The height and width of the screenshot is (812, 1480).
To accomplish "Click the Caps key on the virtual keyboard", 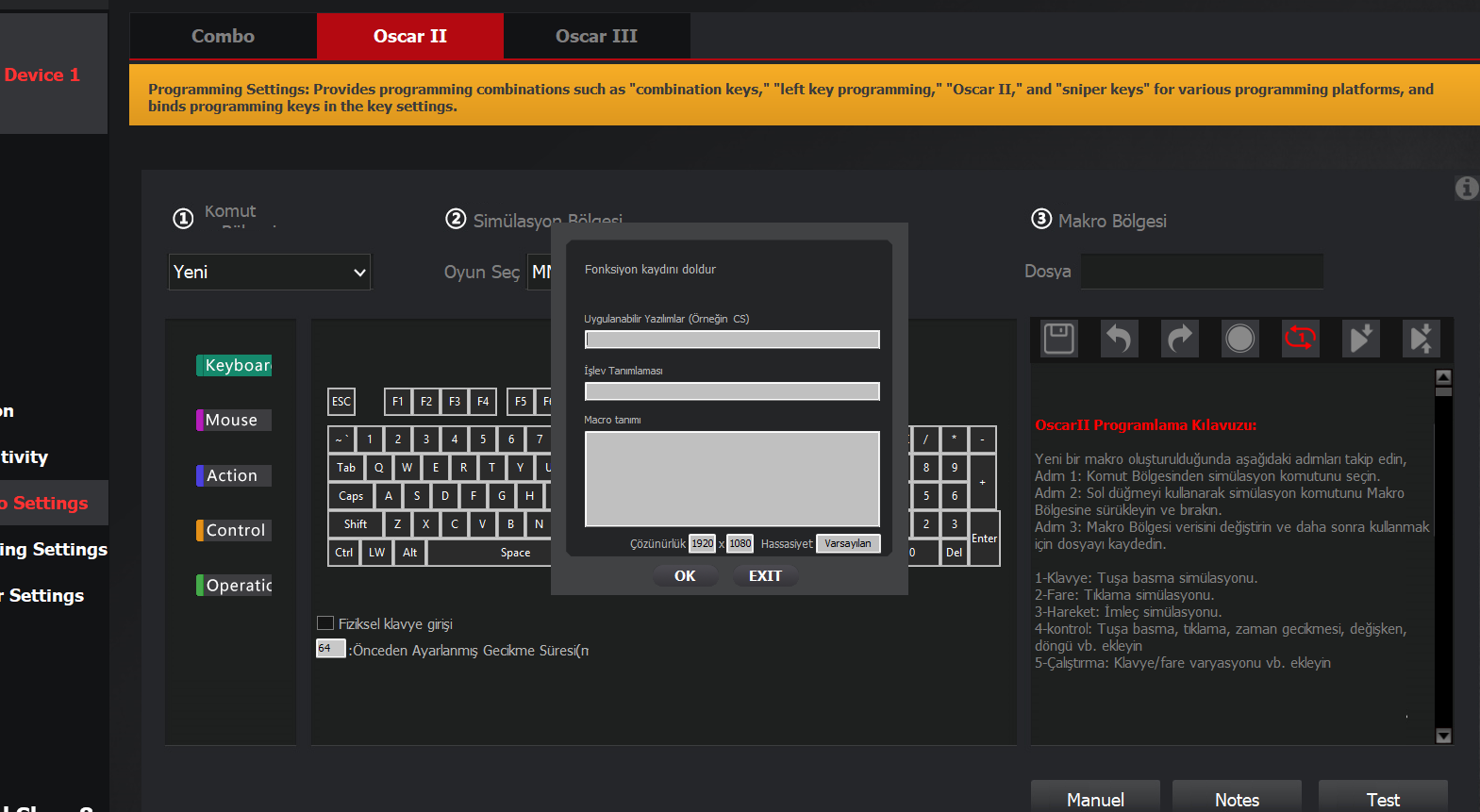I will point(351,496).
